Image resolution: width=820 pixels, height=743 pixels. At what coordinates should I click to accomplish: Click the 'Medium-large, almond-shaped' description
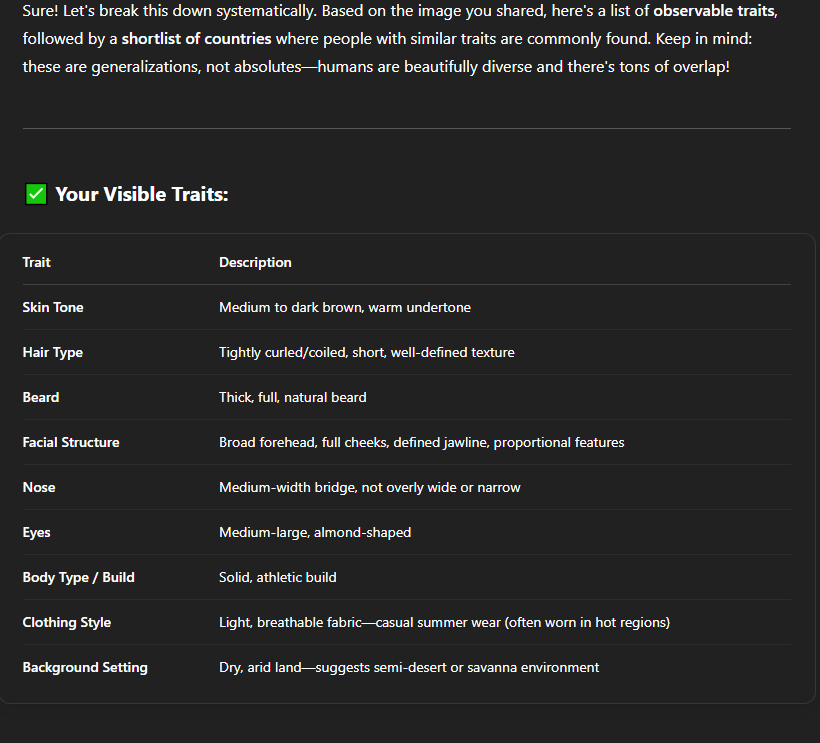pos(315,532)
